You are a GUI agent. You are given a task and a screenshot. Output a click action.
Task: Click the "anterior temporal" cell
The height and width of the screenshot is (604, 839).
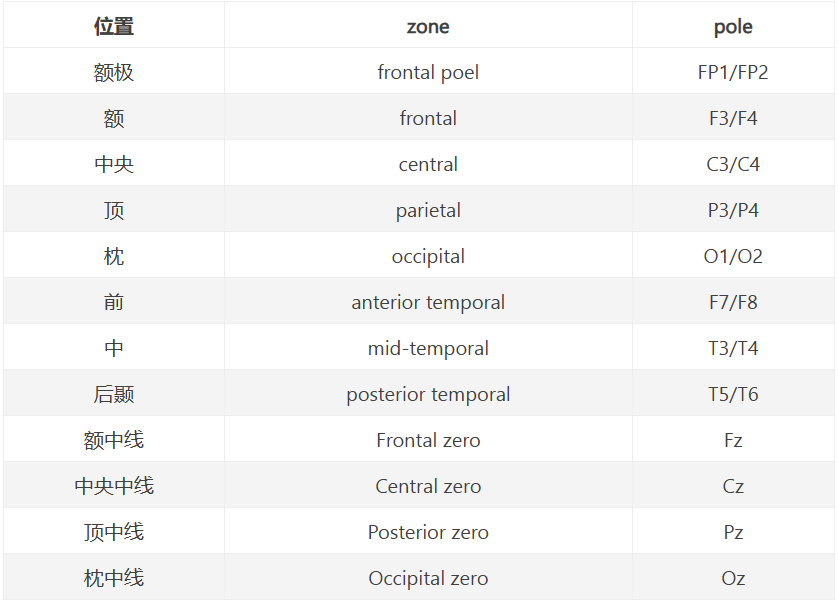pos(428,302)
